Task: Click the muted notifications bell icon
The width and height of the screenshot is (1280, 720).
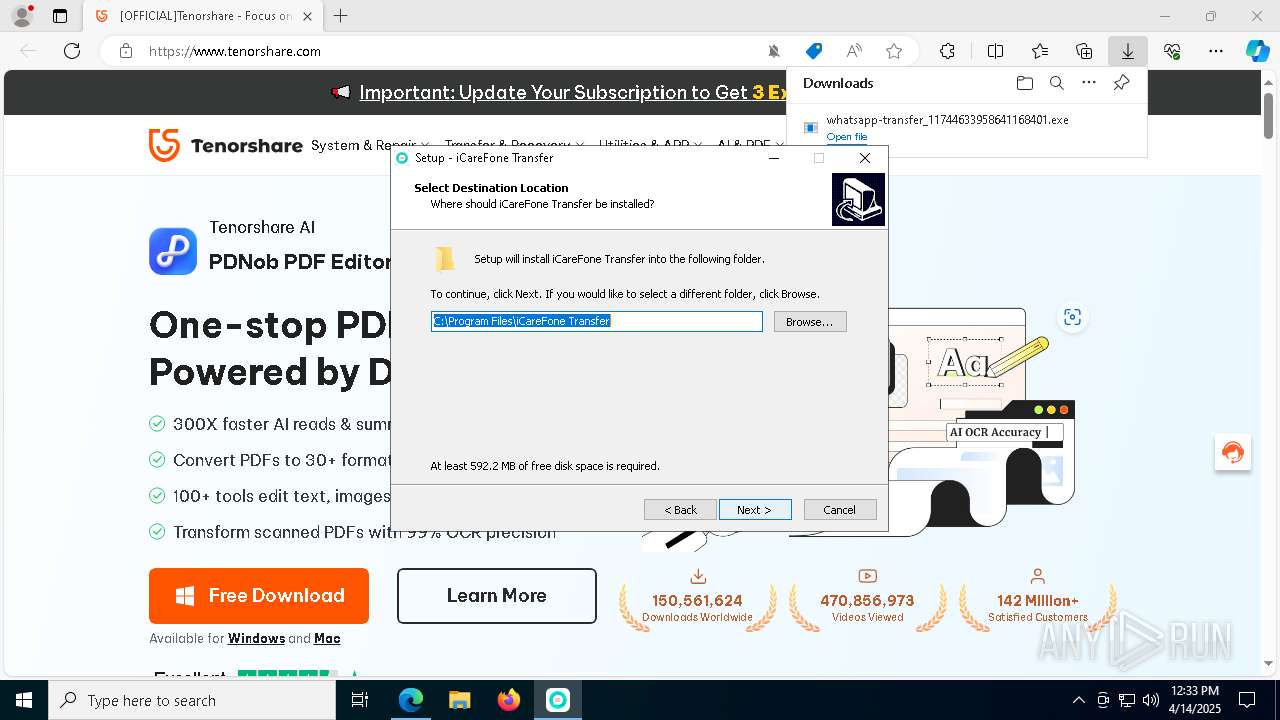Action: tap(773, 51)
